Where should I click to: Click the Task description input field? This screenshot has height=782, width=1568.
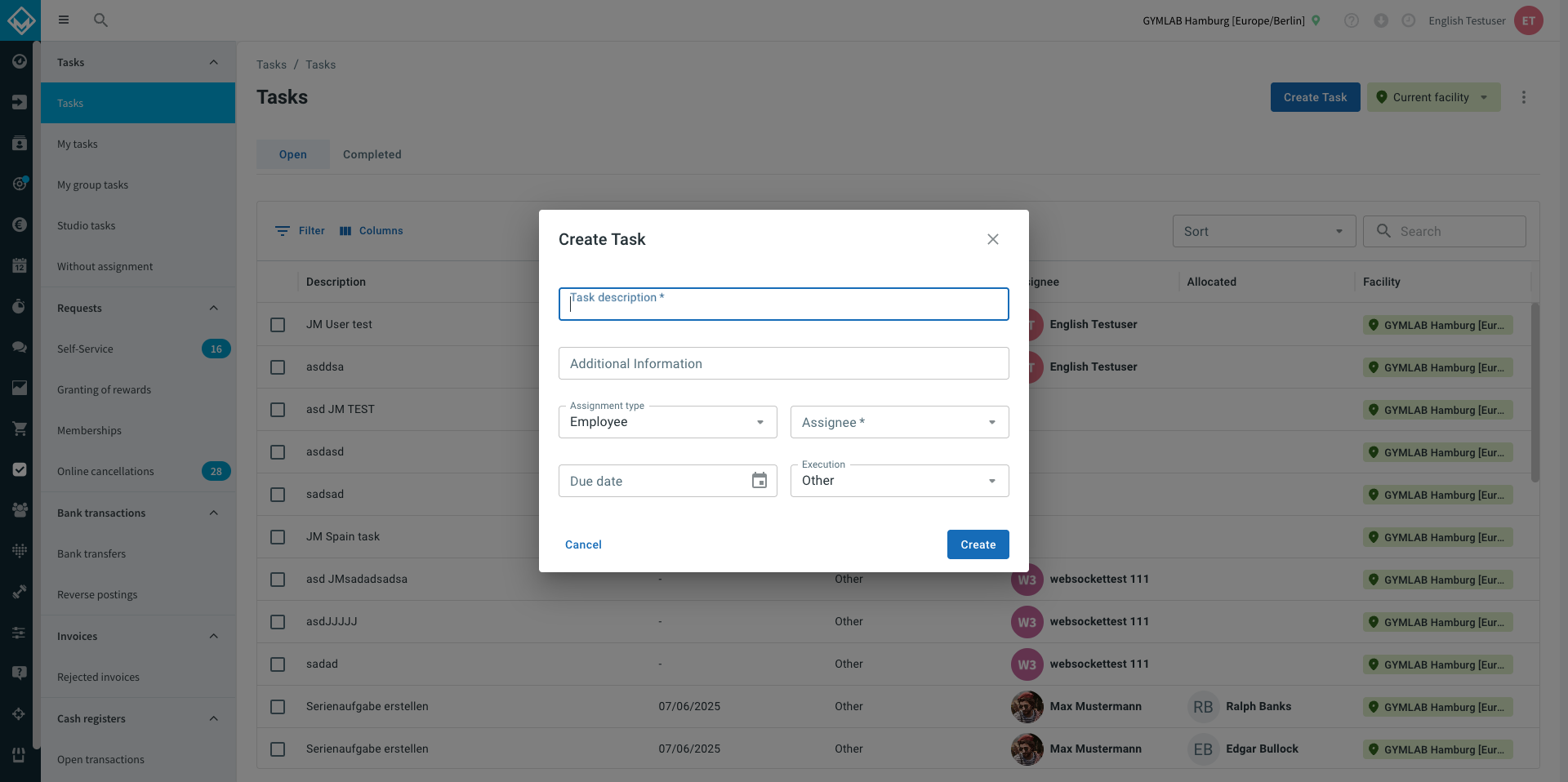784,304
